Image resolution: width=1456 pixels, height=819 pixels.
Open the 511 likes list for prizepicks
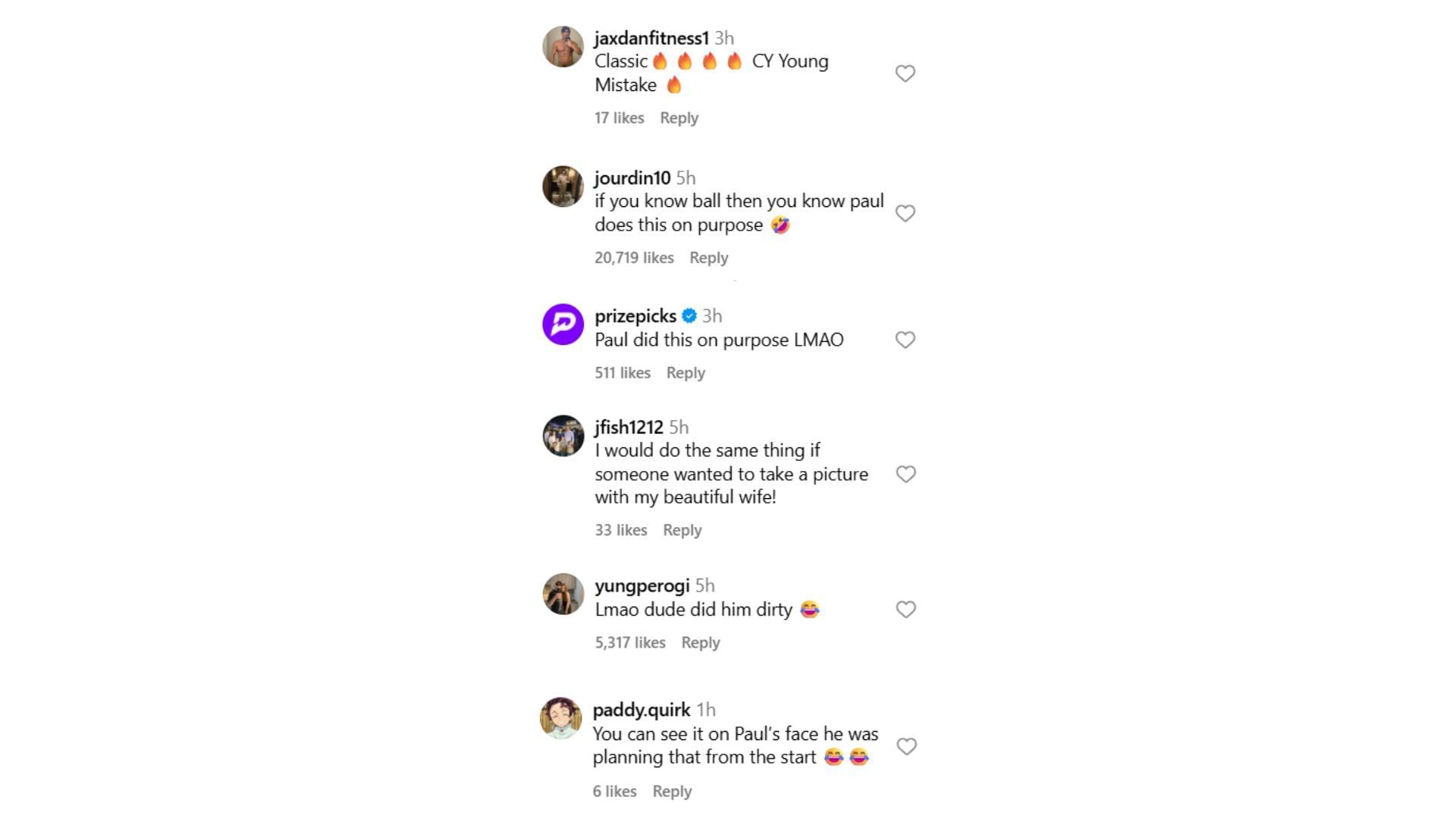tap(622, 372)
